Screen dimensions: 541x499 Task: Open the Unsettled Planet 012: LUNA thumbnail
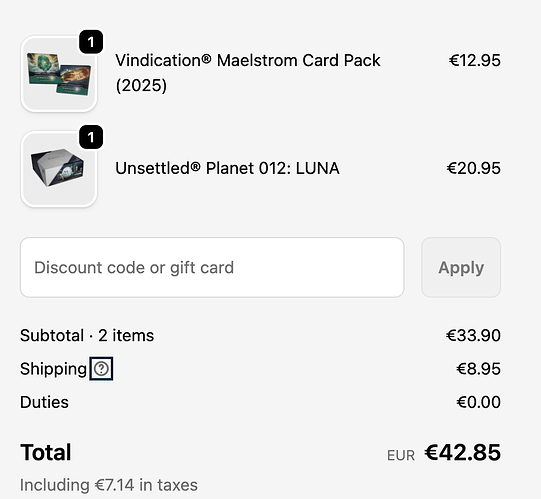tap(59, 169)
